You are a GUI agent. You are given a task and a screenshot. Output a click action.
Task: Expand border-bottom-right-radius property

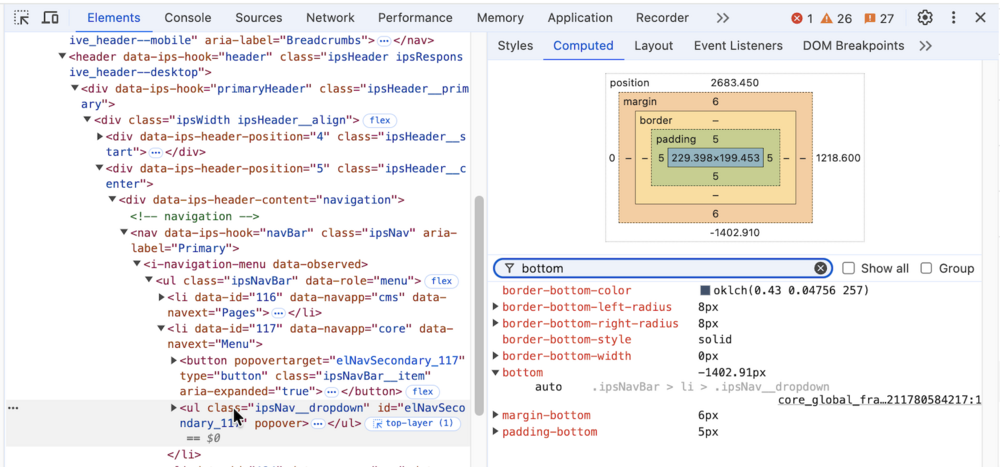(x=496, y=323)
